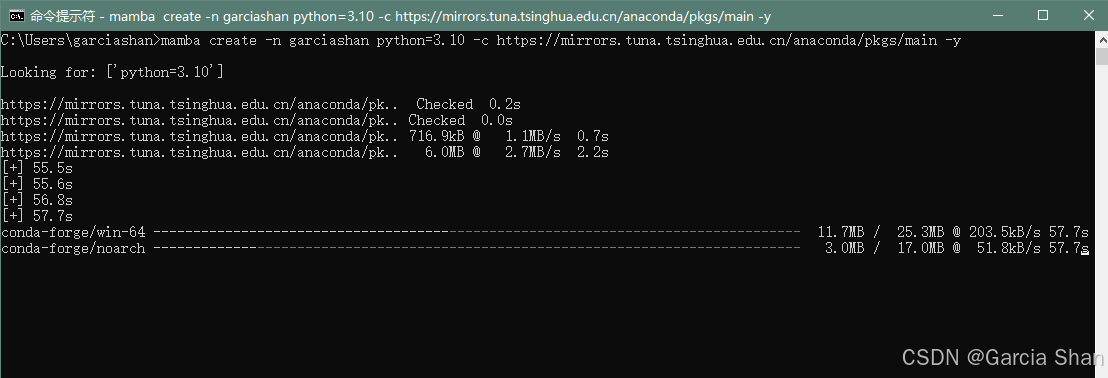
Task: Click the "Checked 0.2s" mirror line
Action: pyautogui.click(x=261, y=104)
